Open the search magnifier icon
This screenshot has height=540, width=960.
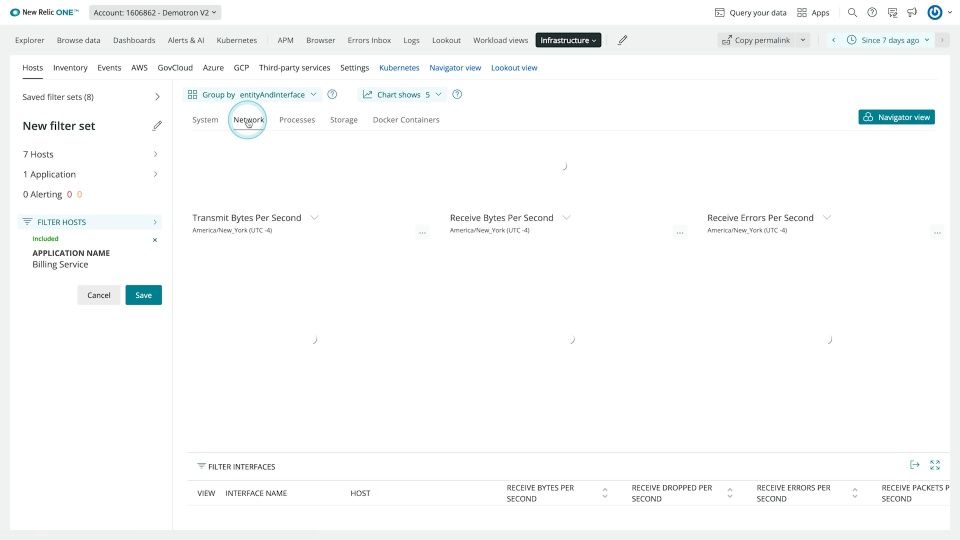coord(852,12)
